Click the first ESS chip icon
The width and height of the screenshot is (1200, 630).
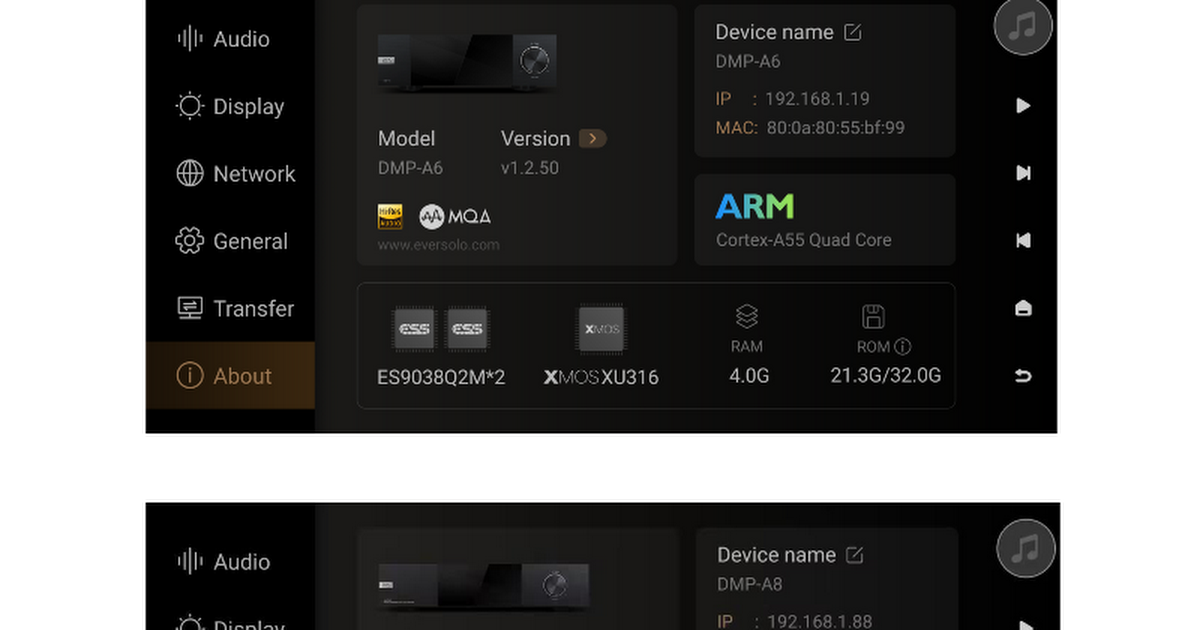415,329
